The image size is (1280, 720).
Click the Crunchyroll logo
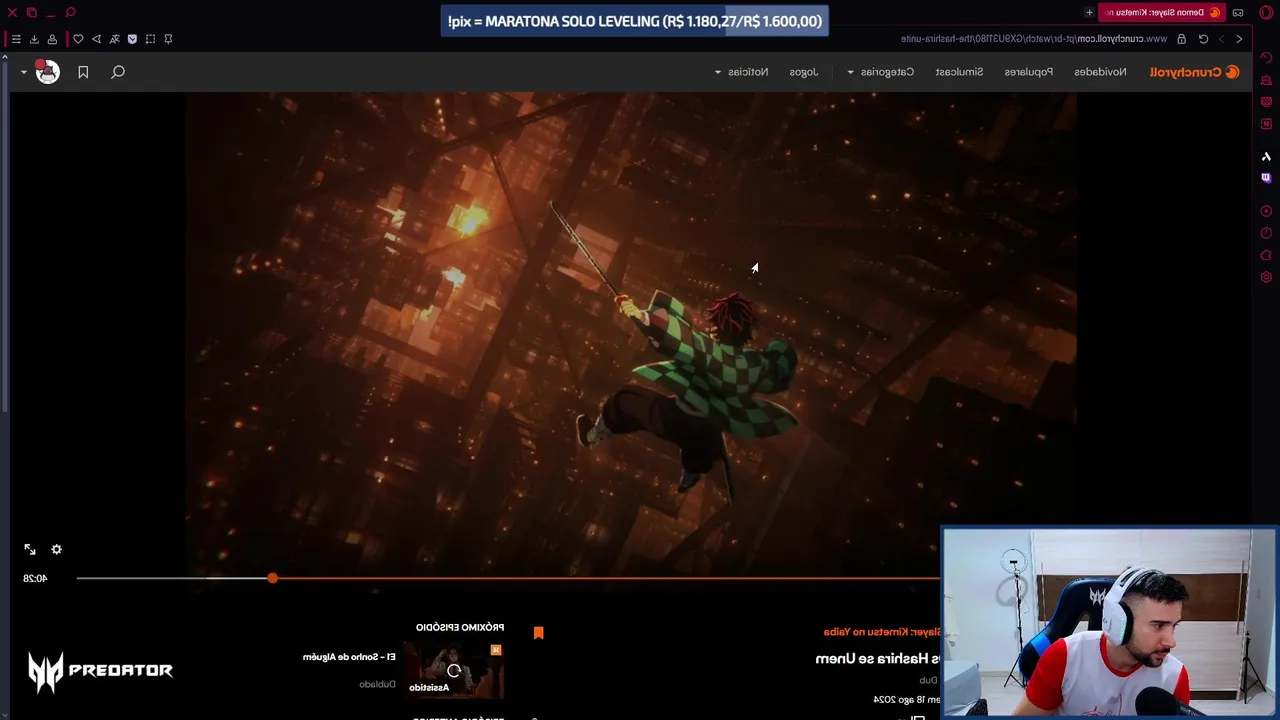tap(1195, 72)
